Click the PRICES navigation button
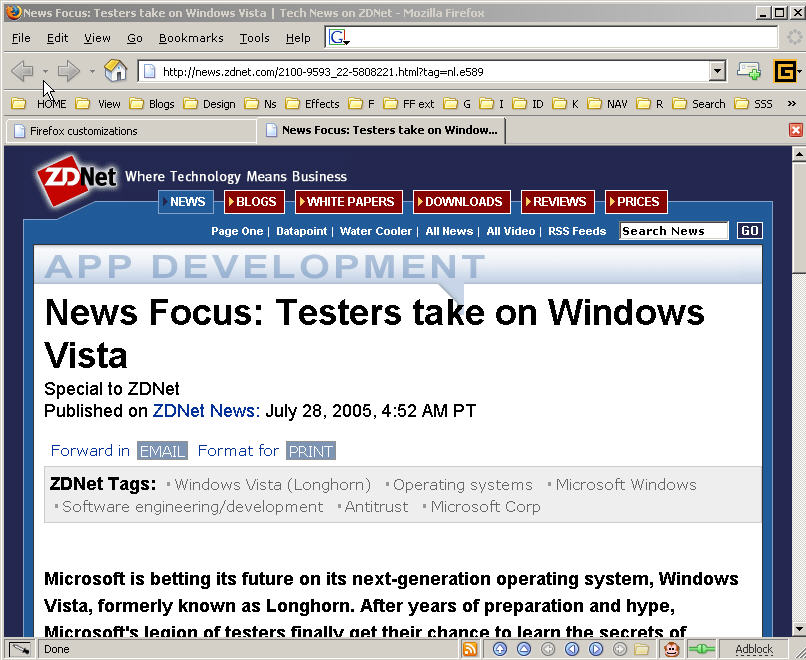This screenshot has width=806, height=660. 636,201
